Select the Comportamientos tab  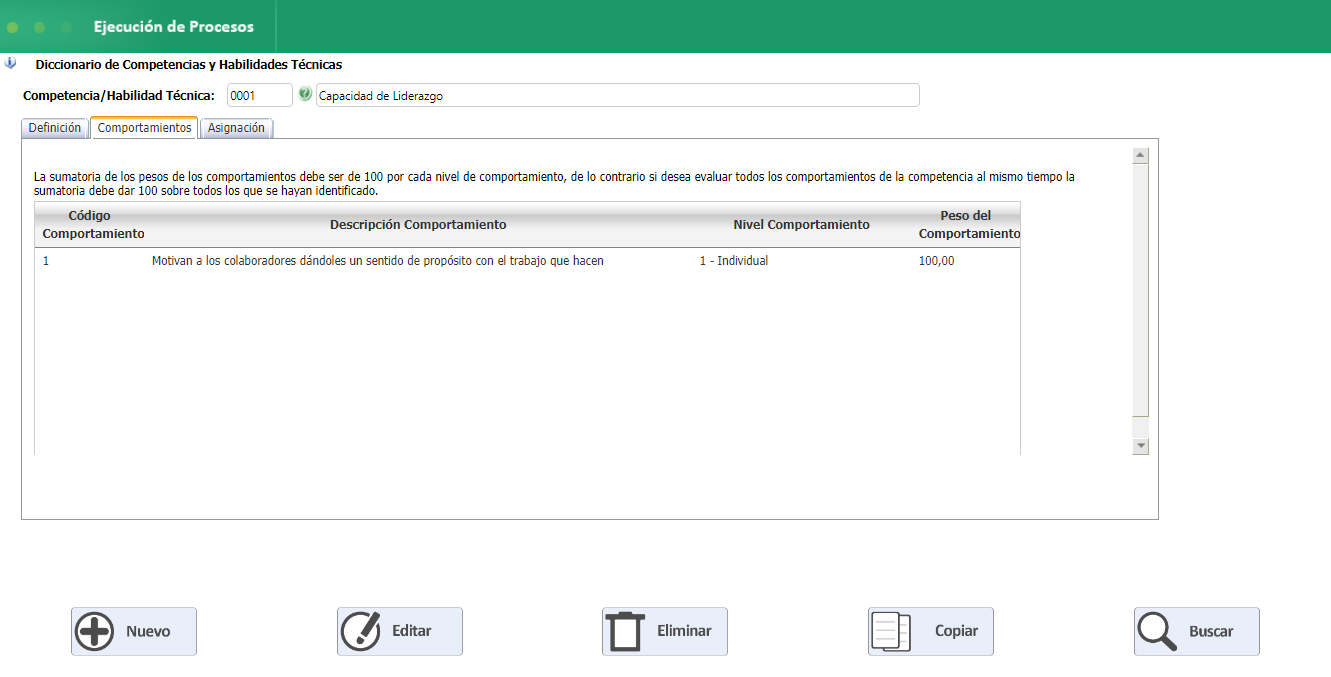(144, 128)
